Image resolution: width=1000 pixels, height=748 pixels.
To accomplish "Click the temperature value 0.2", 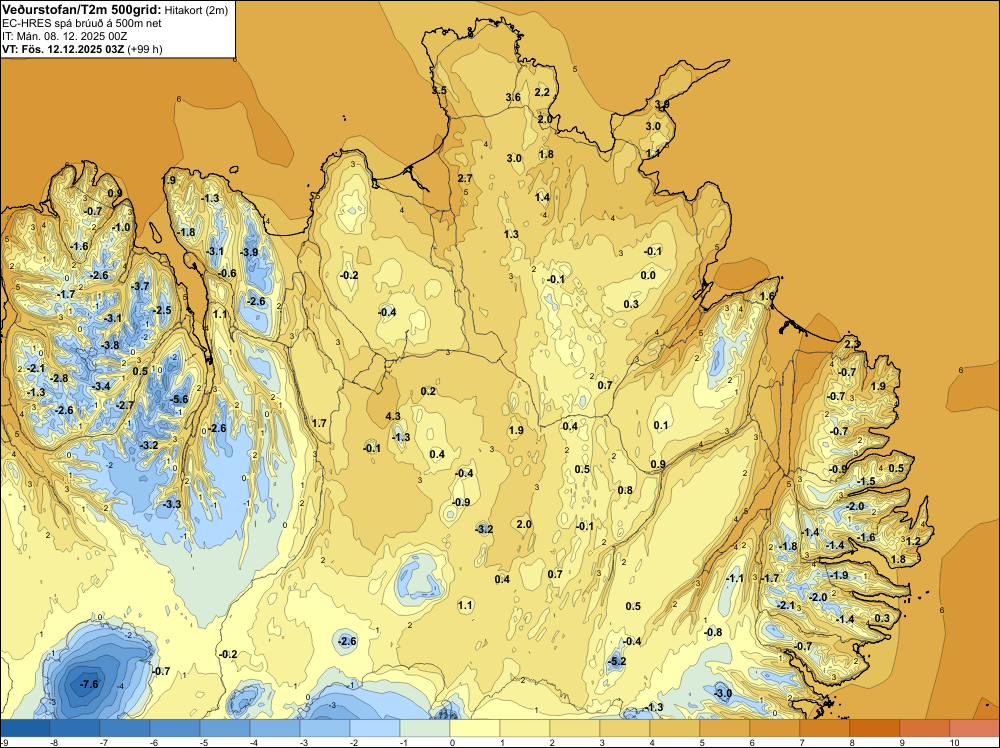I will click(x=429, y=392).
